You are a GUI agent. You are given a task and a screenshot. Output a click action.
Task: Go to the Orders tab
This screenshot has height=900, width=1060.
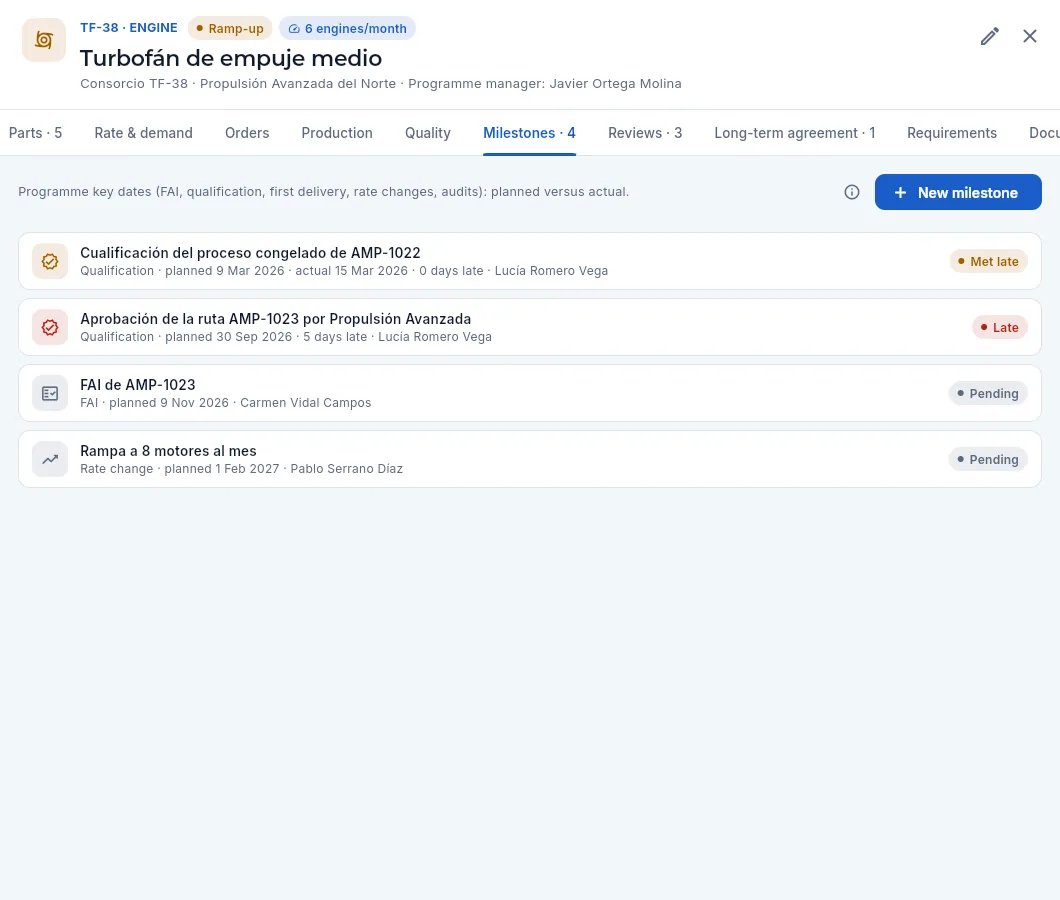click(247, 133)
